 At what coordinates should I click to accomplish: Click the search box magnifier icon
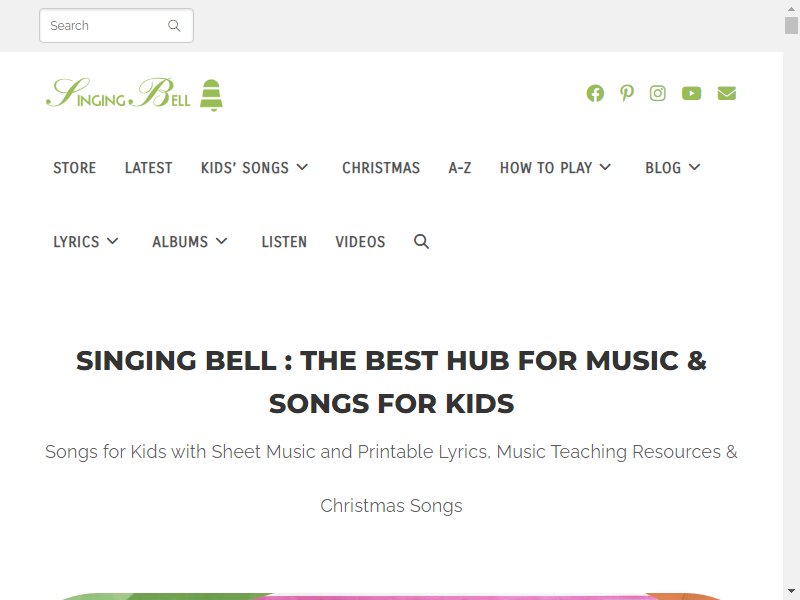[174, 26]
